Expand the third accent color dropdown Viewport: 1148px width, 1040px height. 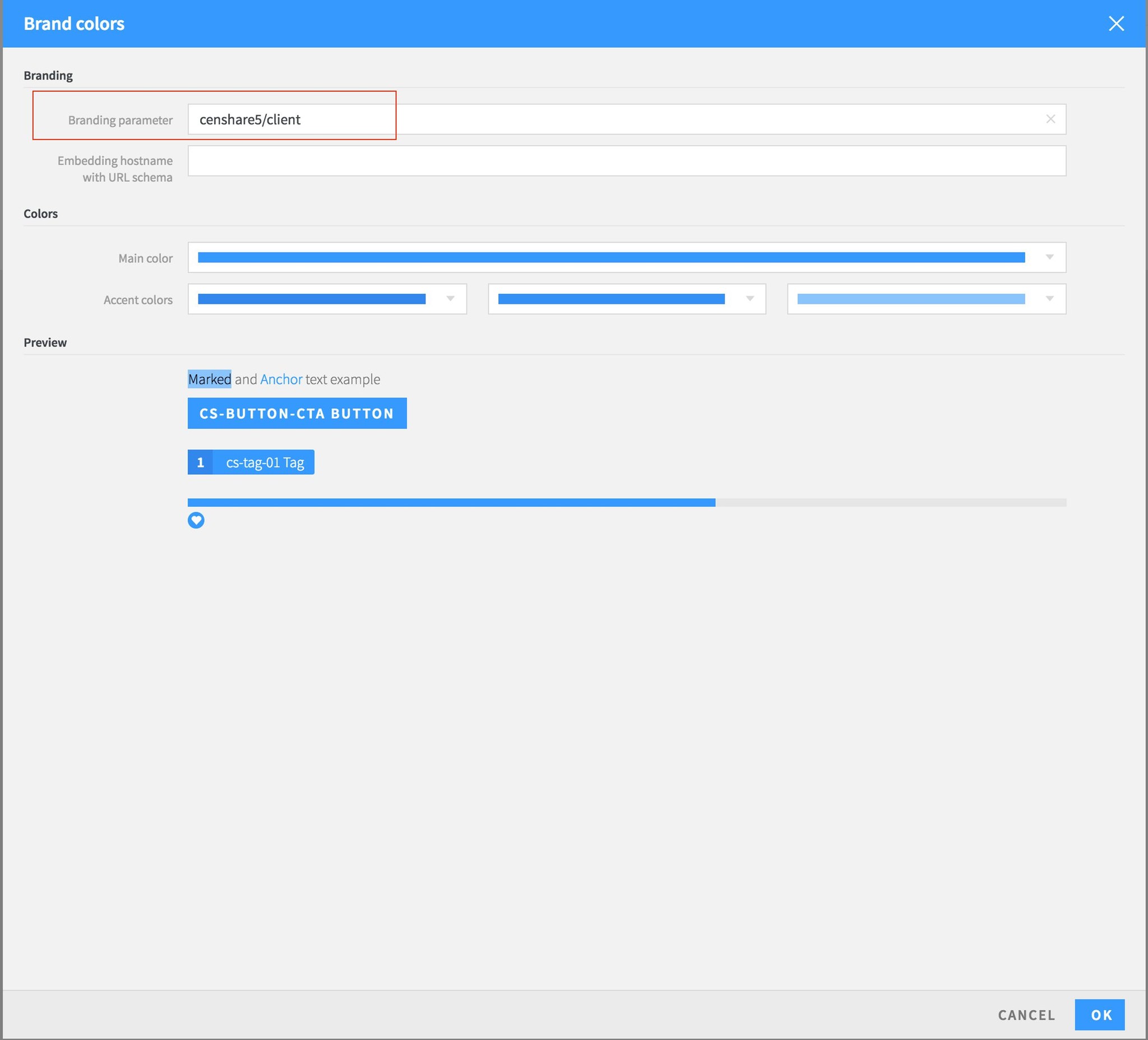[1049, 299]
